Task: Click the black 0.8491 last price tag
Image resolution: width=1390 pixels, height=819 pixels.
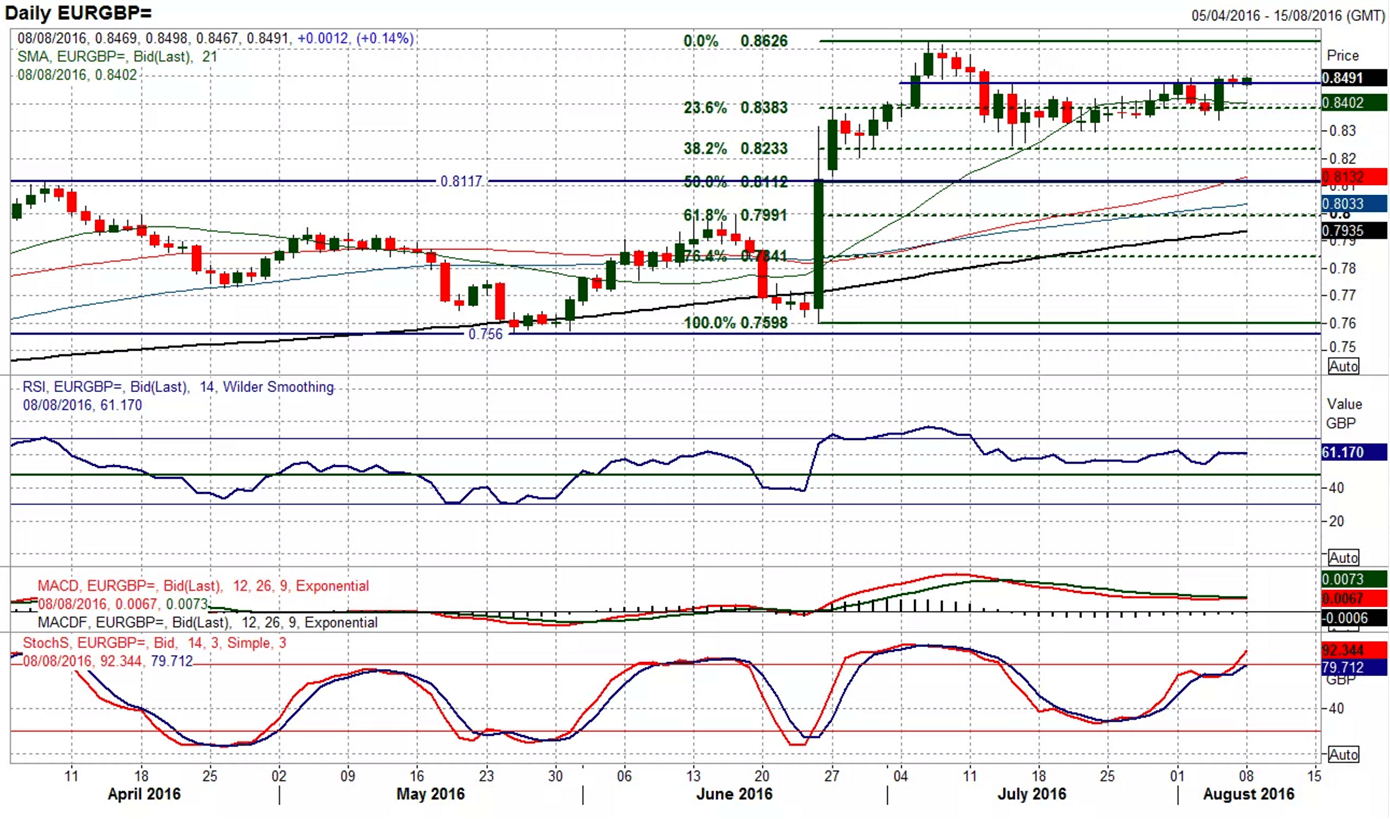Action: click(1353, 77)
